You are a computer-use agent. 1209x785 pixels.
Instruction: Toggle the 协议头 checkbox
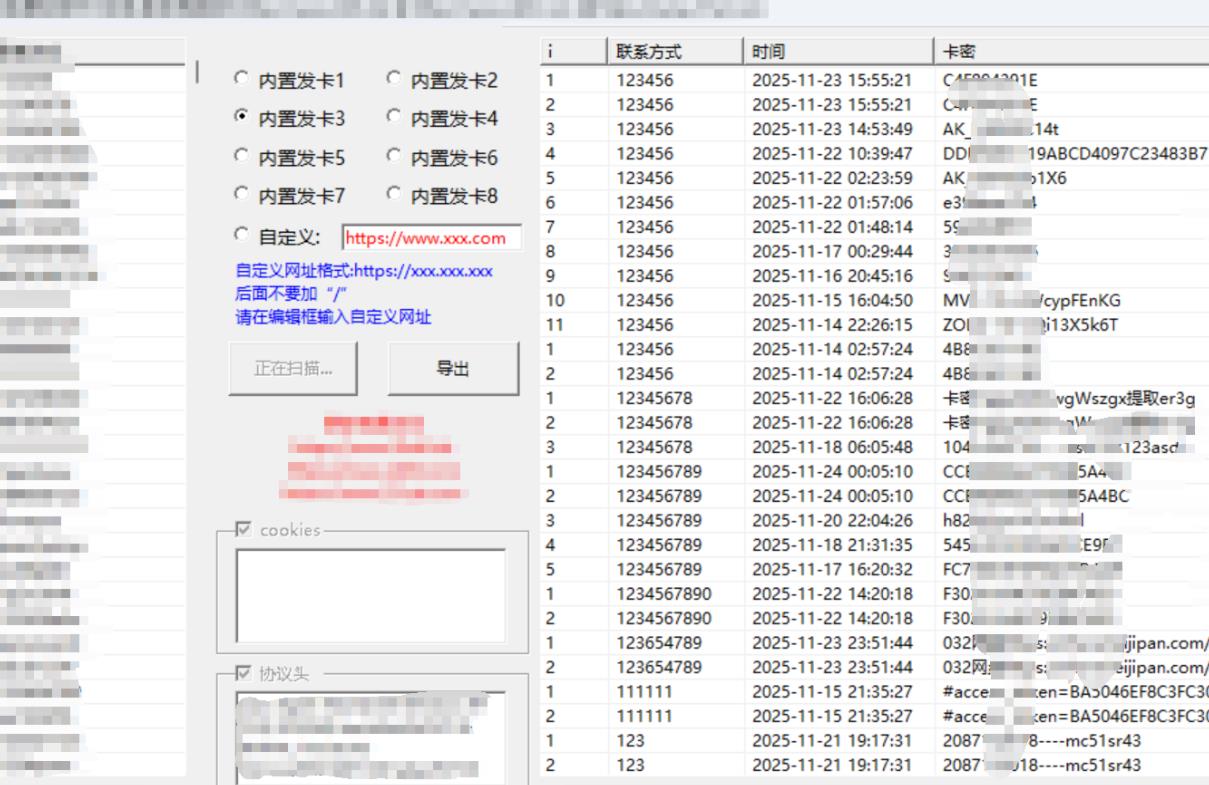point(243,673)
